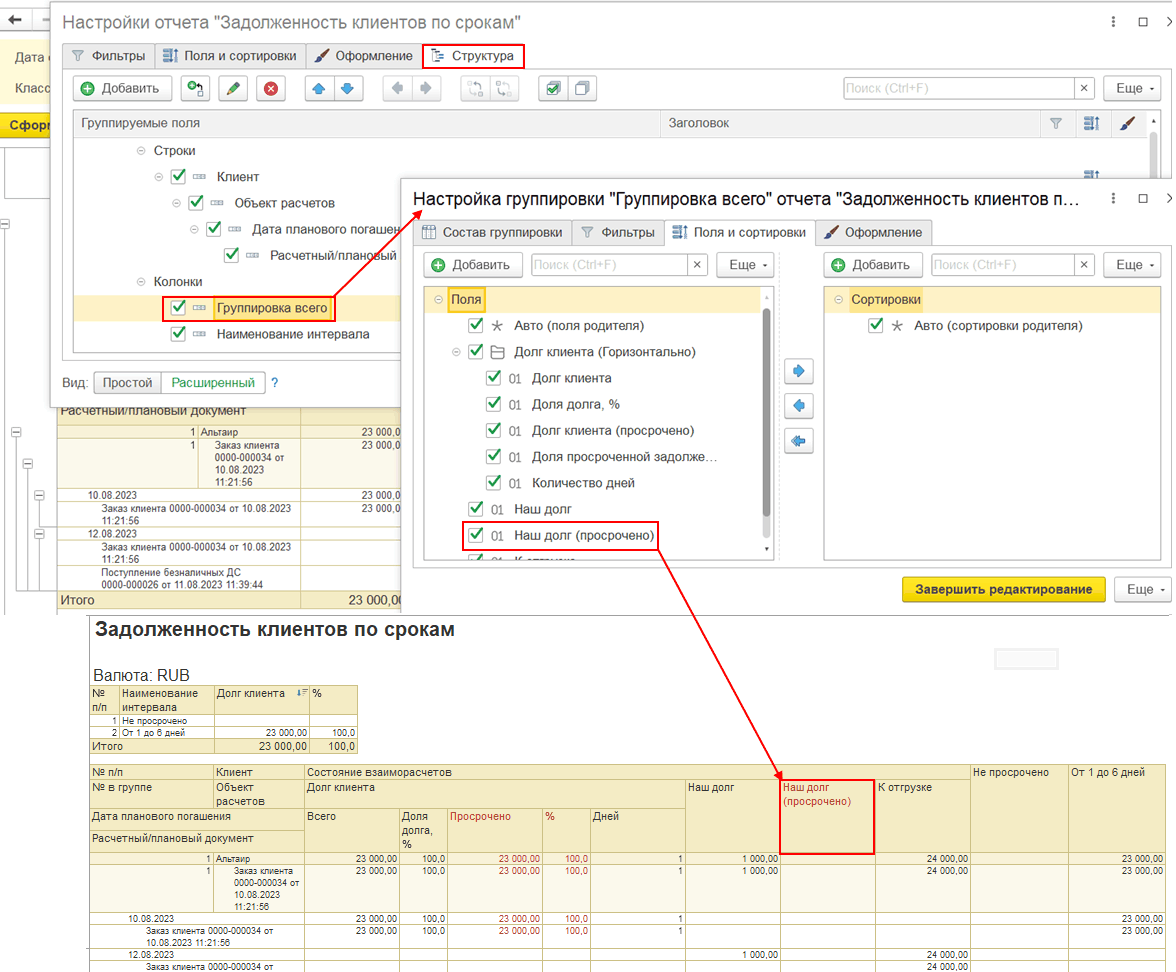Click the pencil edit icon in structure toolbar
1176x972 pixels.
[x=232, y=89]
